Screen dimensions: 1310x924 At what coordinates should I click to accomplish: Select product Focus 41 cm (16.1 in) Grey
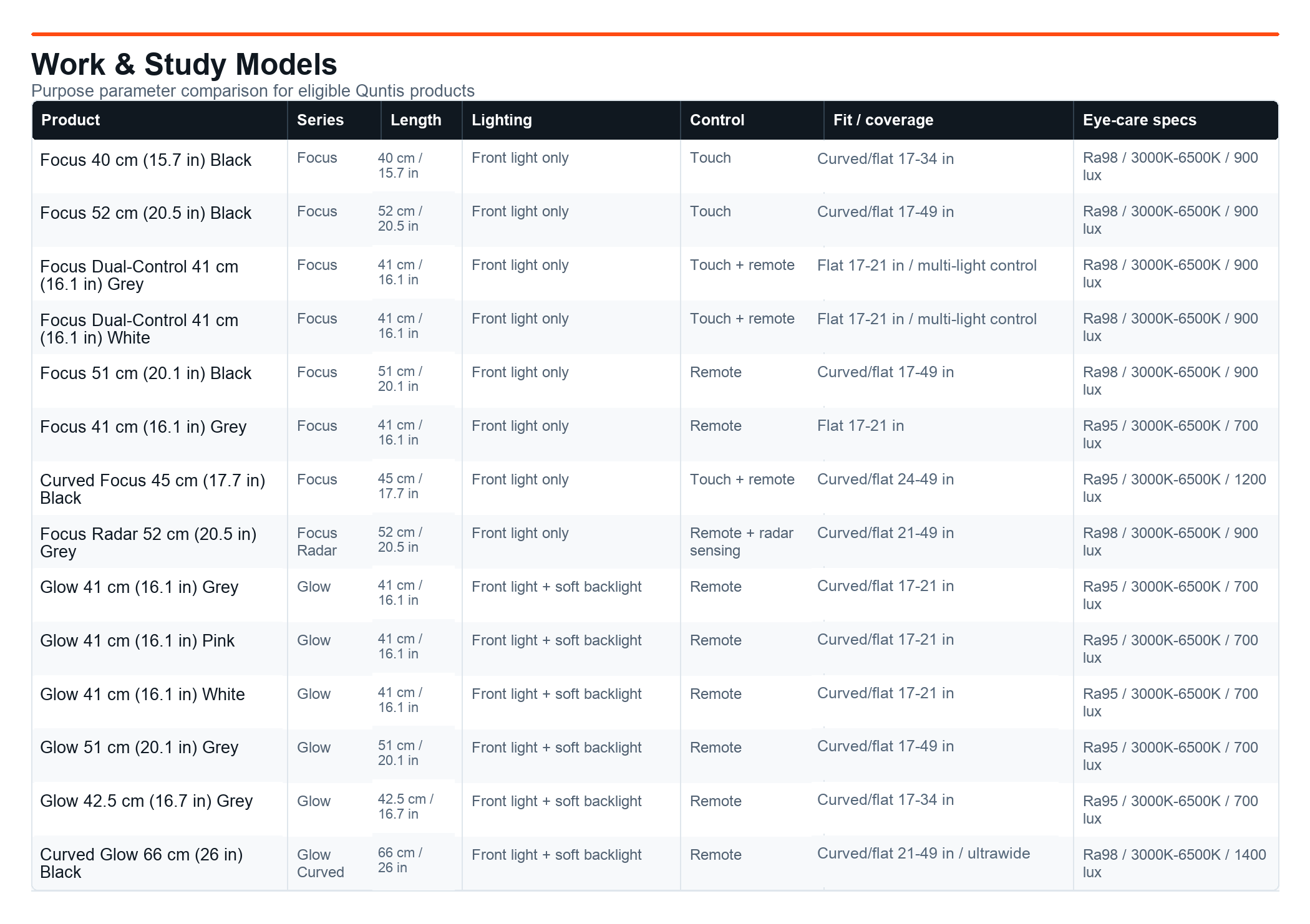tap(143, 427)
